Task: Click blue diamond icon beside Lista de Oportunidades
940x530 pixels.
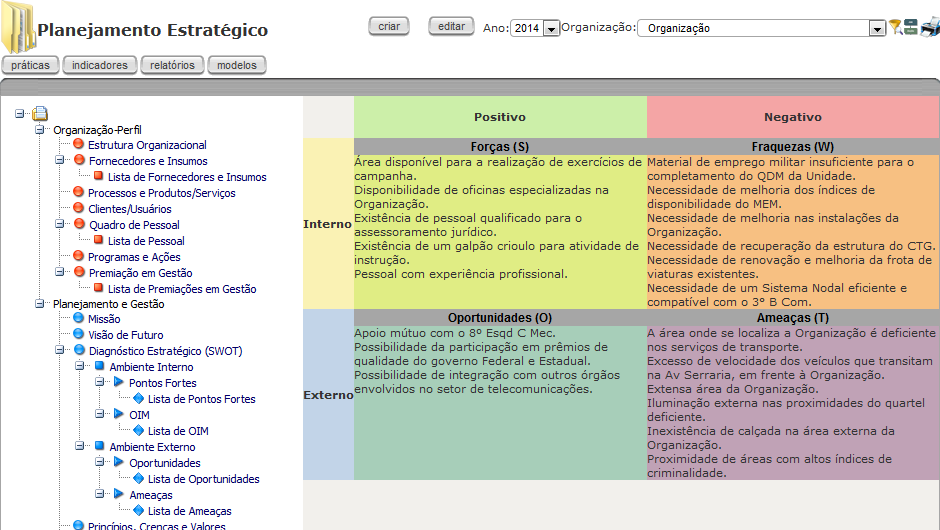Action: click(138, 478)
